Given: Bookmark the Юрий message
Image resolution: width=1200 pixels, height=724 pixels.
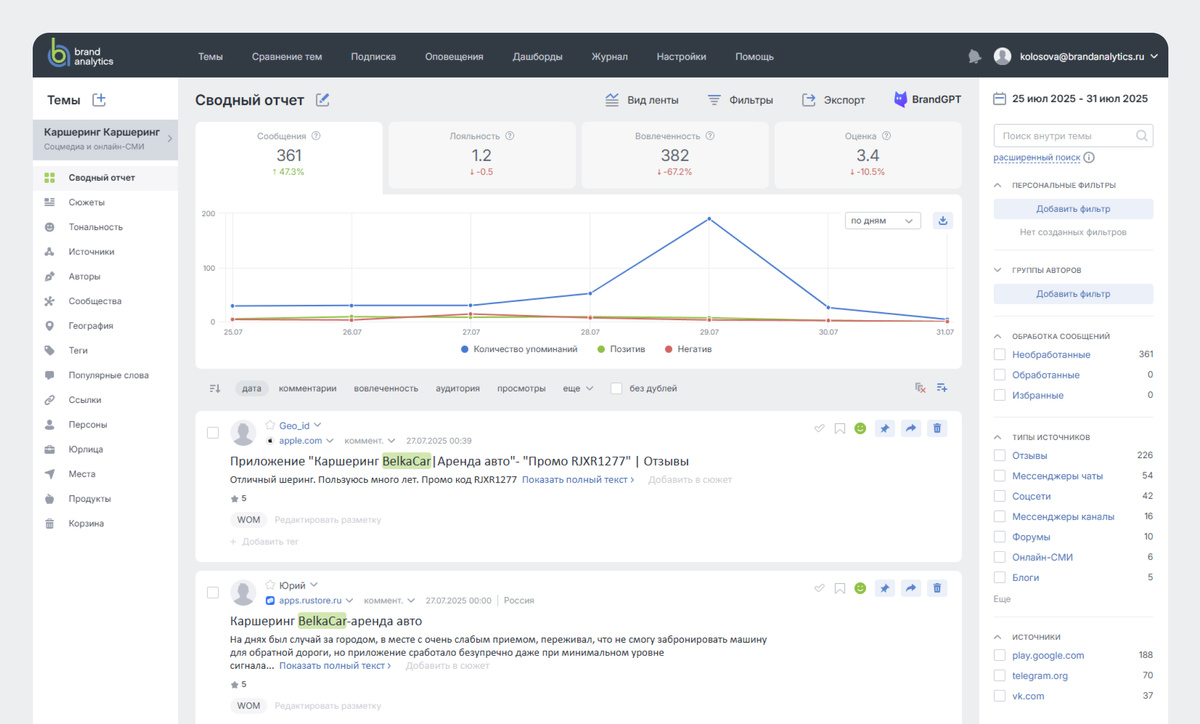Looking at the screenshot, I should 840,588.
